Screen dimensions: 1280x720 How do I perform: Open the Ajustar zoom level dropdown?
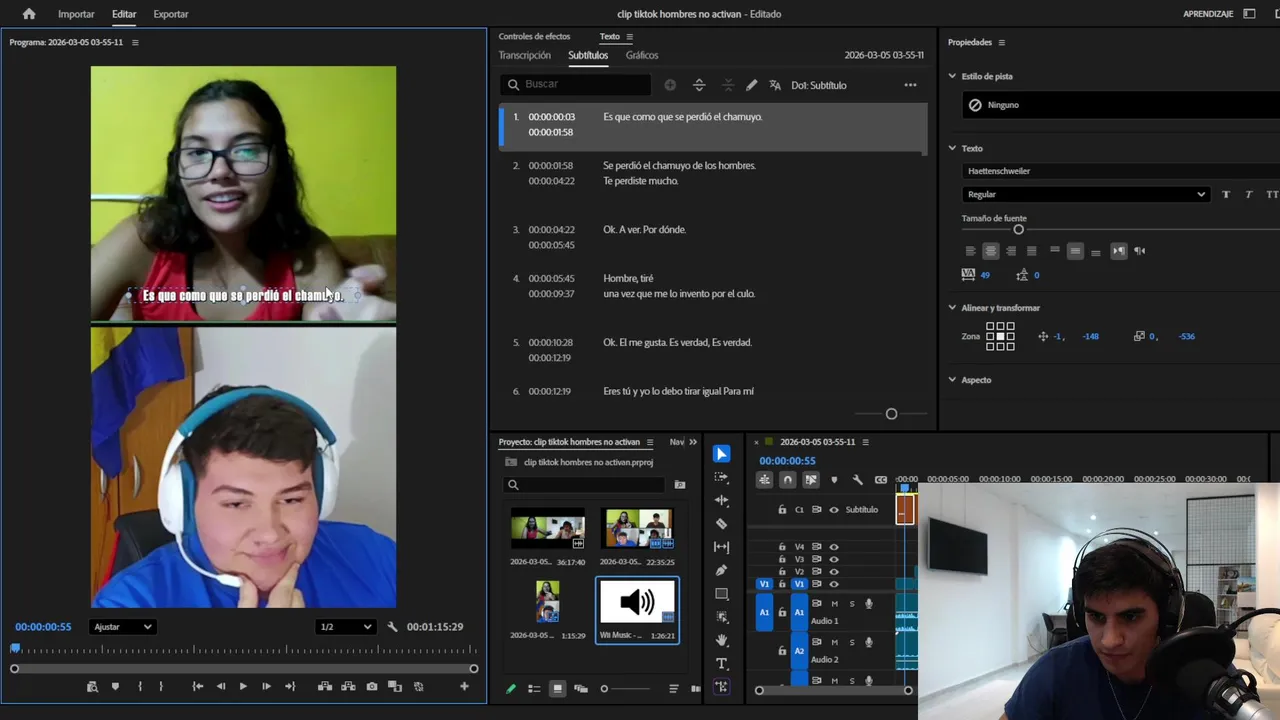click(122, 627)
